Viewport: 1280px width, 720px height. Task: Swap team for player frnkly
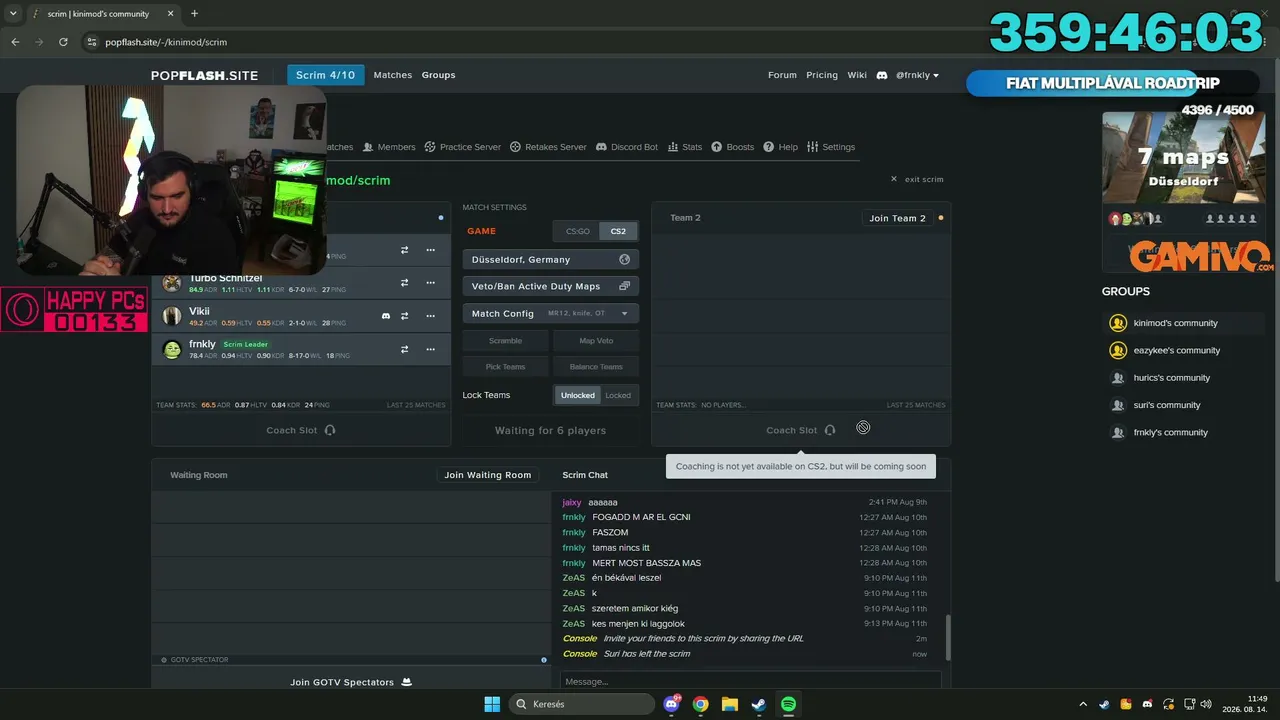[404, 349]
